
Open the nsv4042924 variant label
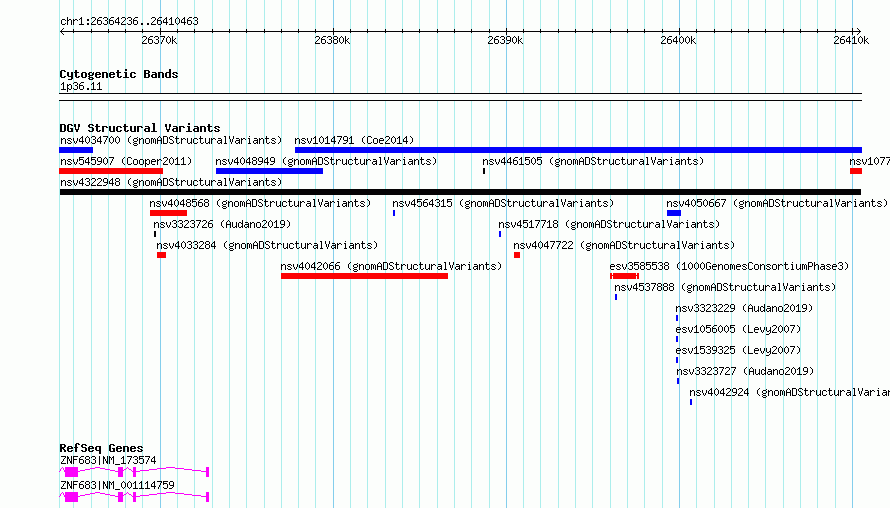[790, 392]
